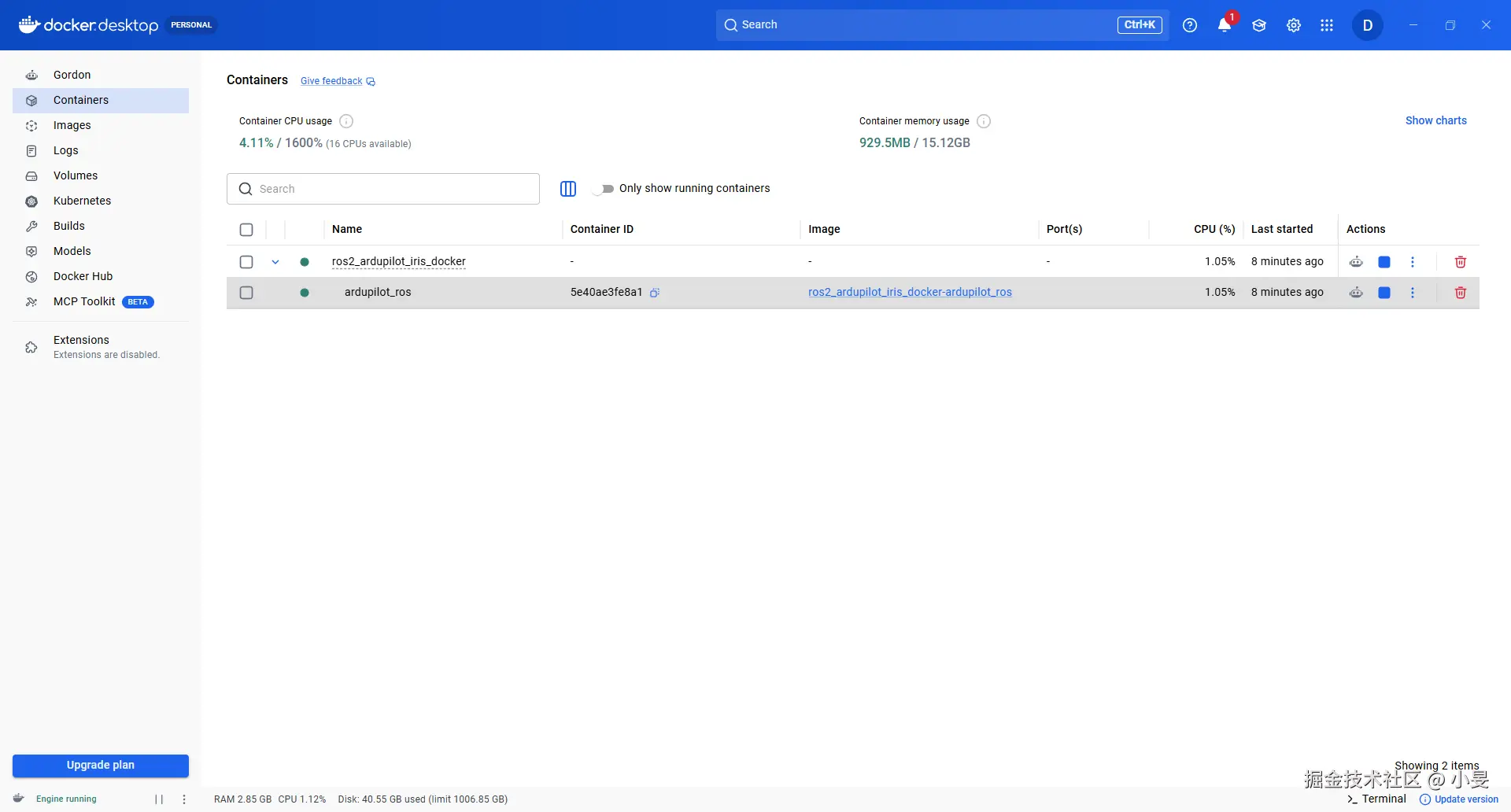This screenshot has width=1511, height=812.
Task: Open the engine options kebab menu
Action: tap(184, 799)
